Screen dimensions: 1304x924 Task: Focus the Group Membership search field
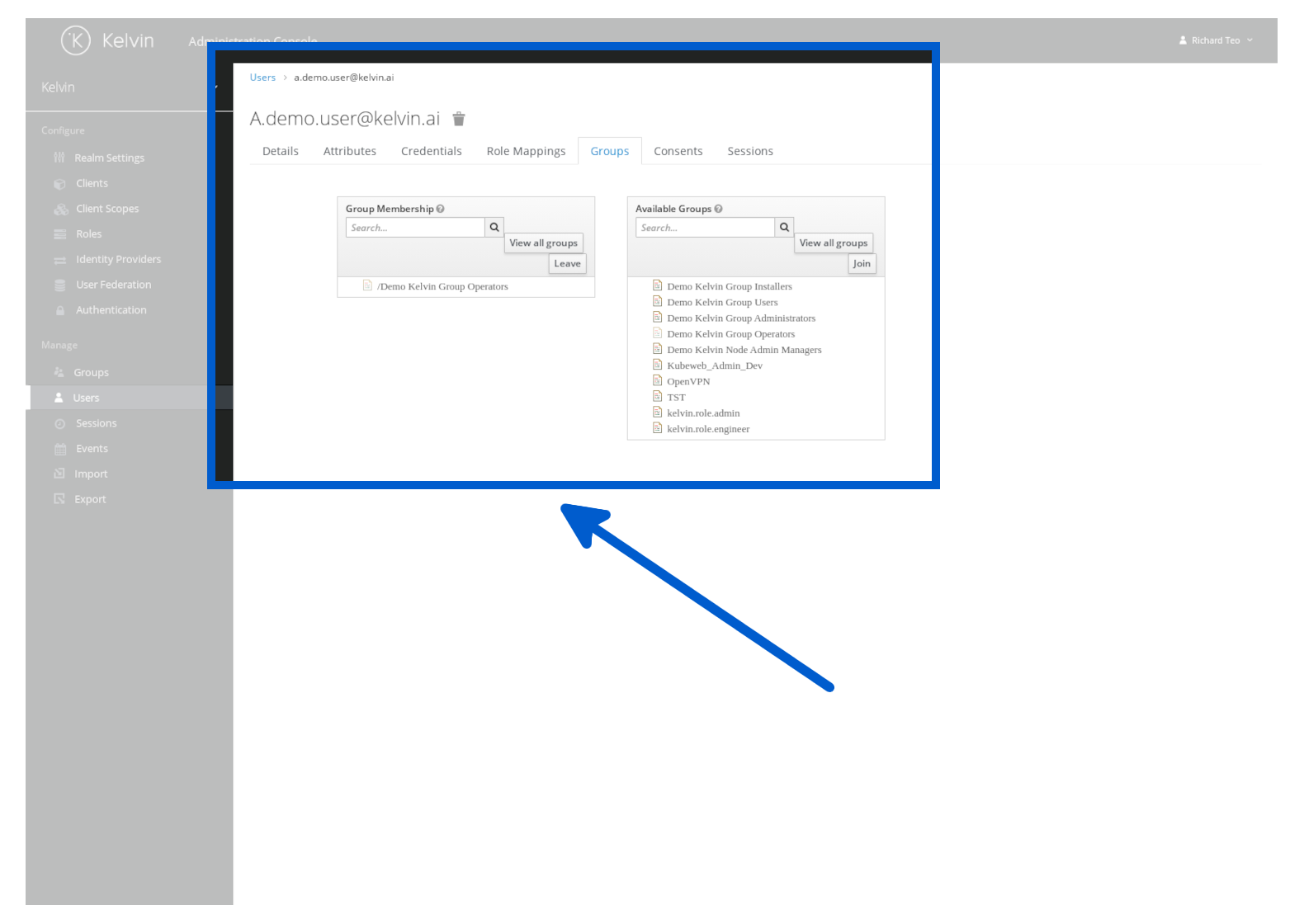click(415, 228)
